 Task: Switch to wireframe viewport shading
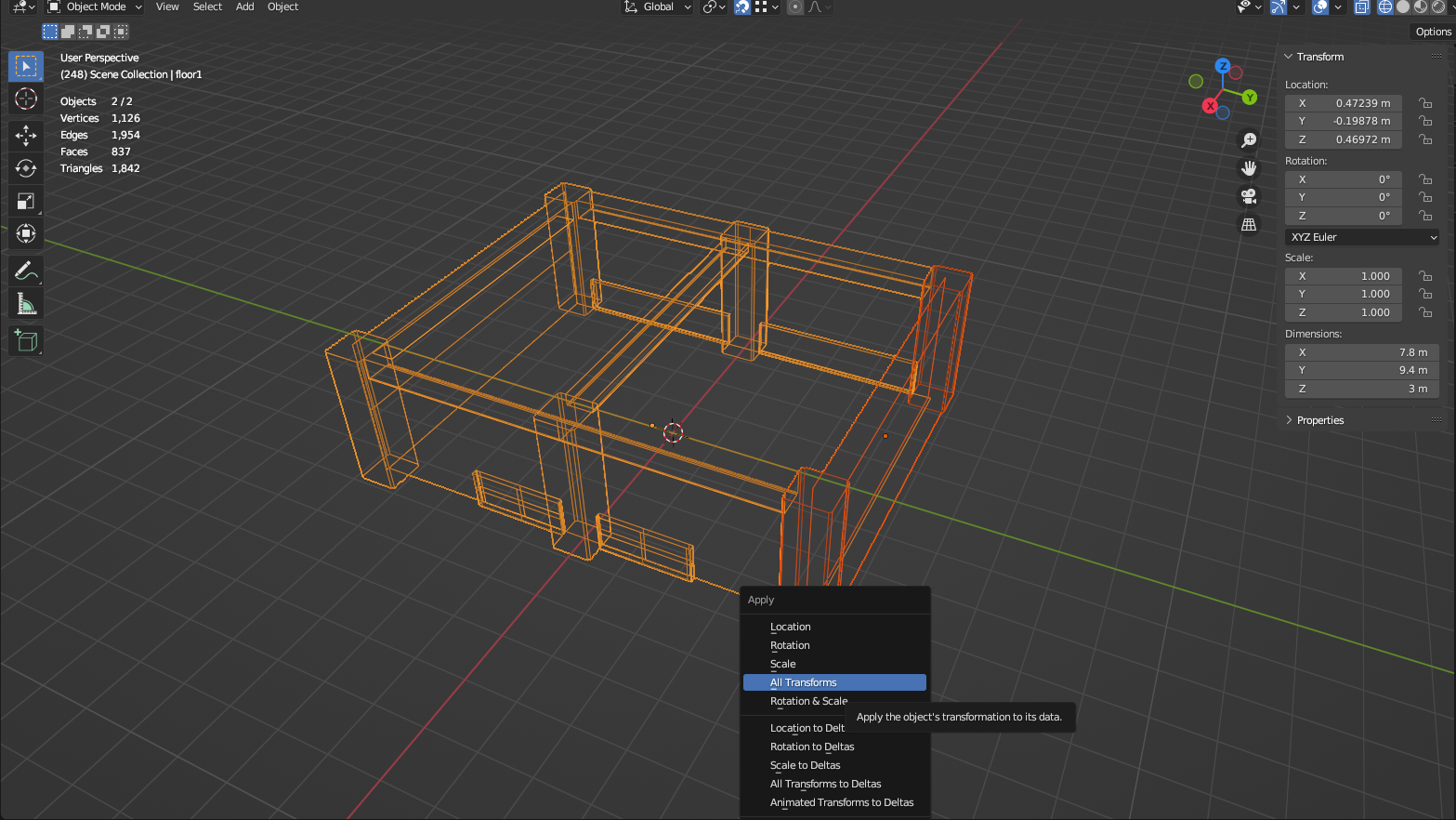(1385, 7)
